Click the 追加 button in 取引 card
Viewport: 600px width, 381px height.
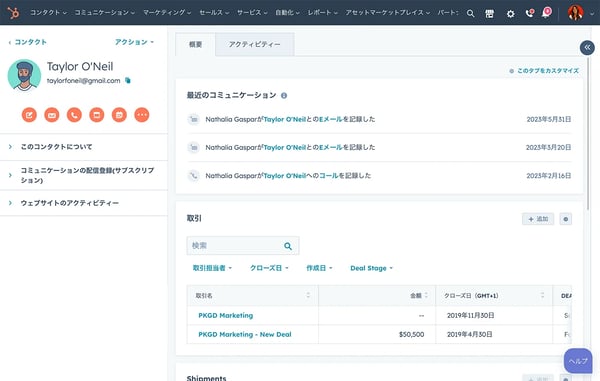(538, 219)
